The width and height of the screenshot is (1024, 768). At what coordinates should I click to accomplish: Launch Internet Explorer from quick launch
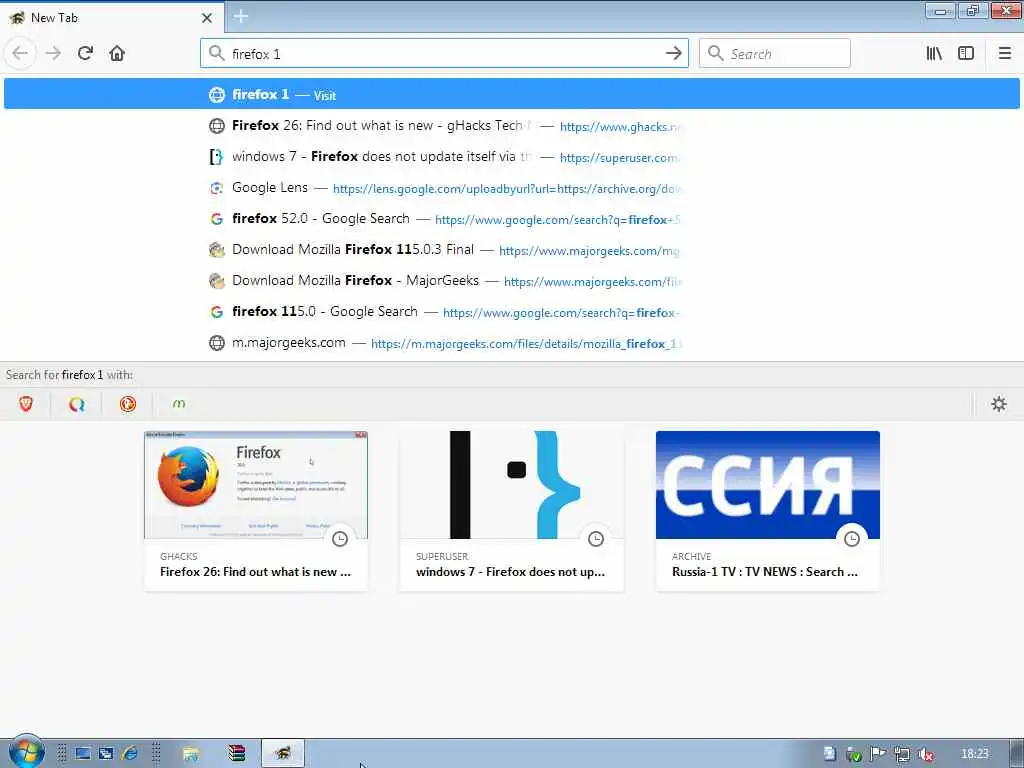(130, 754)
